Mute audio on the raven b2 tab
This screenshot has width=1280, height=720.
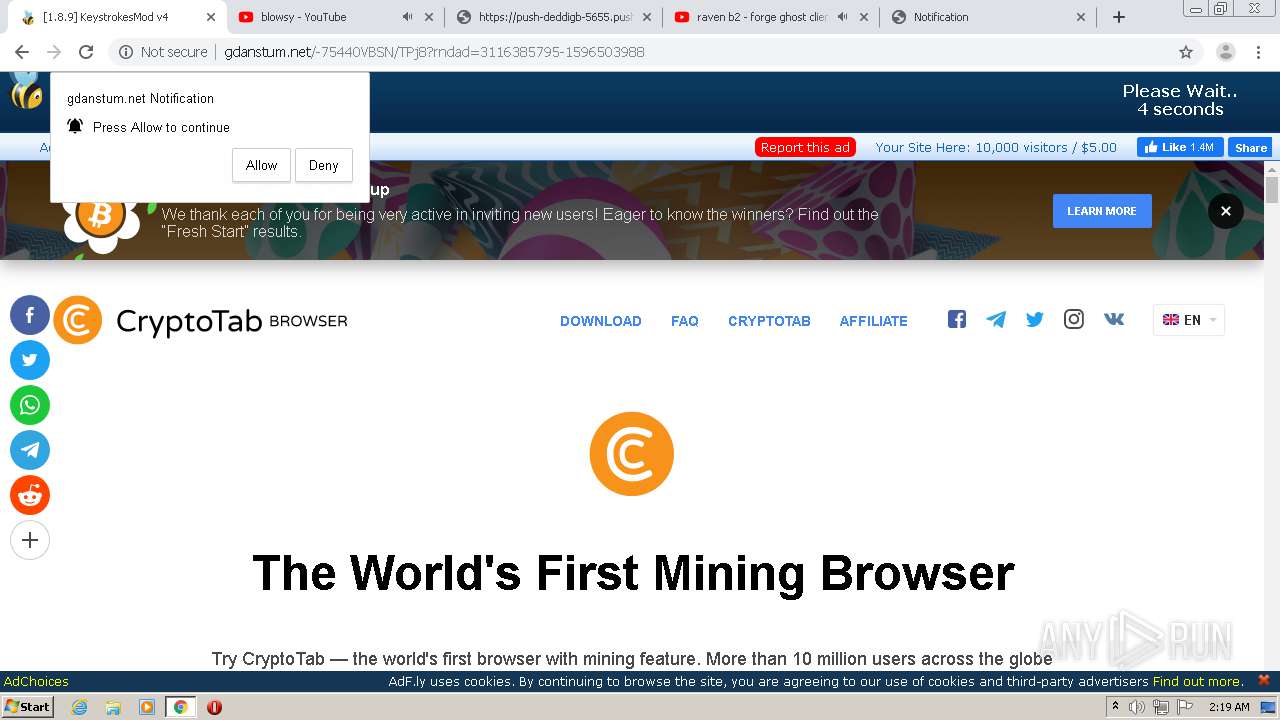(842, 17)
